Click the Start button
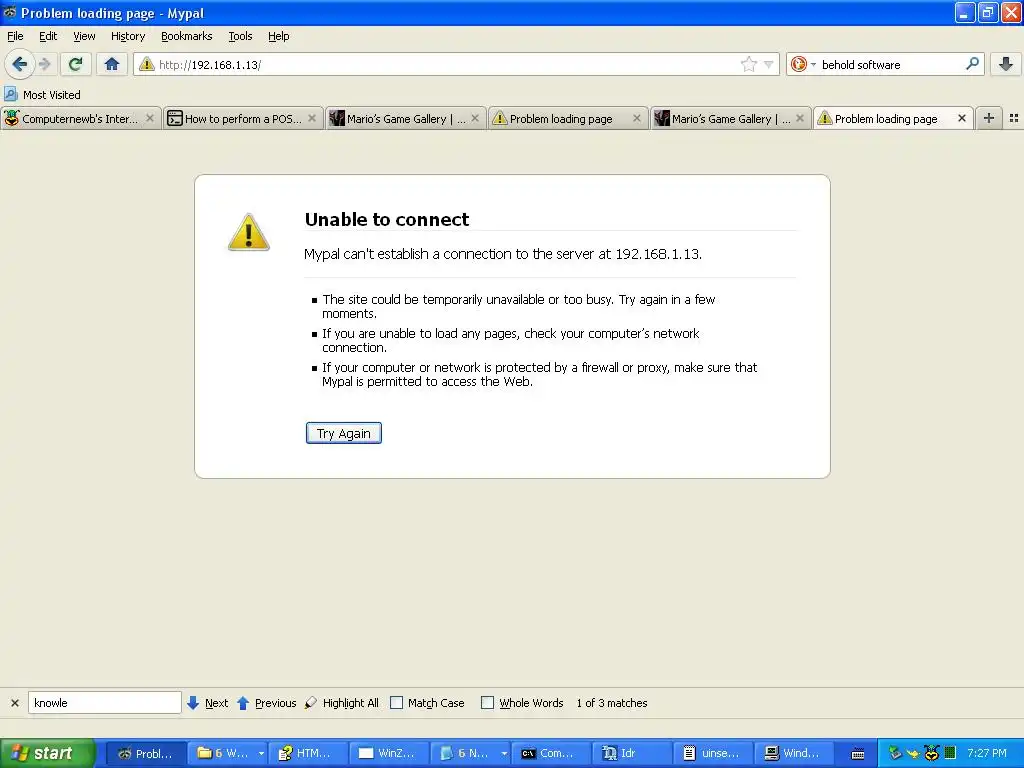The height and width of the screenshot is (768, 1024). [47, 753]
